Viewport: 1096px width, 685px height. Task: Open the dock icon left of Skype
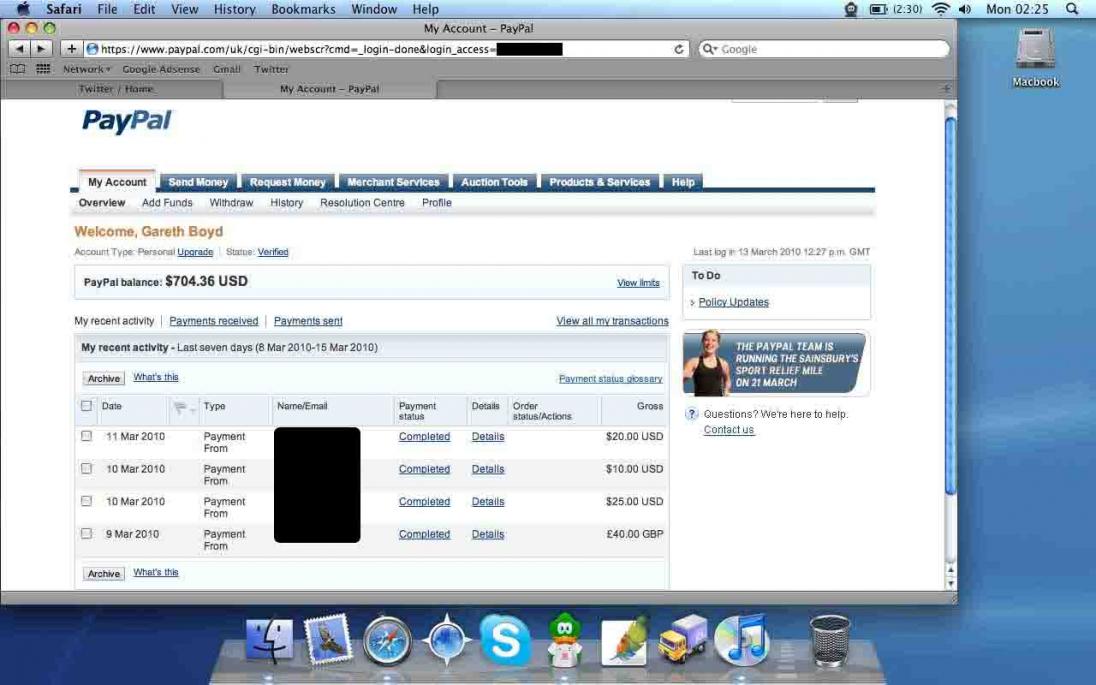click(447, 639)
